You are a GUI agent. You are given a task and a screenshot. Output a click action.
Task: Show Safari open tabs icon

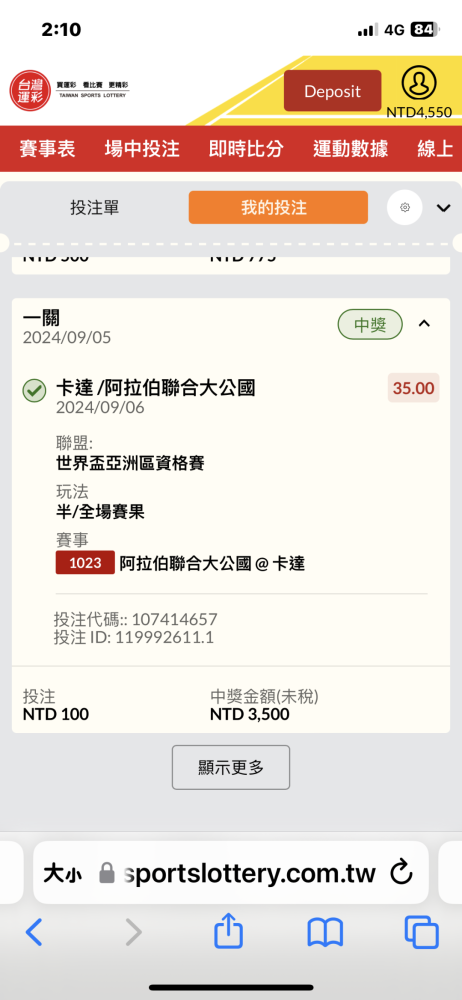[422, 933]
